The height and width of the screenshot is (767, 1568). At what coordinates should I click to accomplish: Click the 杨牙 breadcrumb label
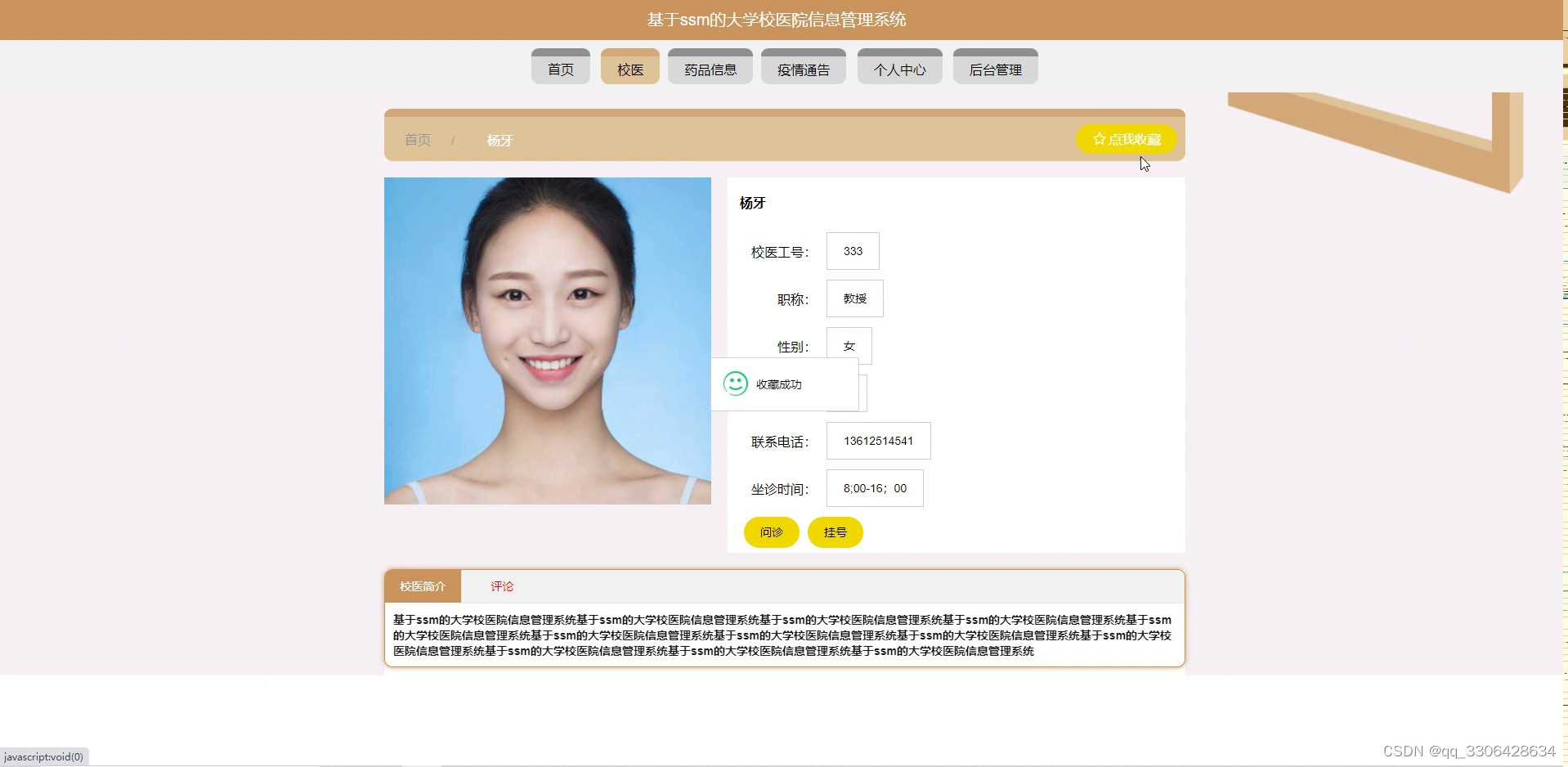[500, 140]
